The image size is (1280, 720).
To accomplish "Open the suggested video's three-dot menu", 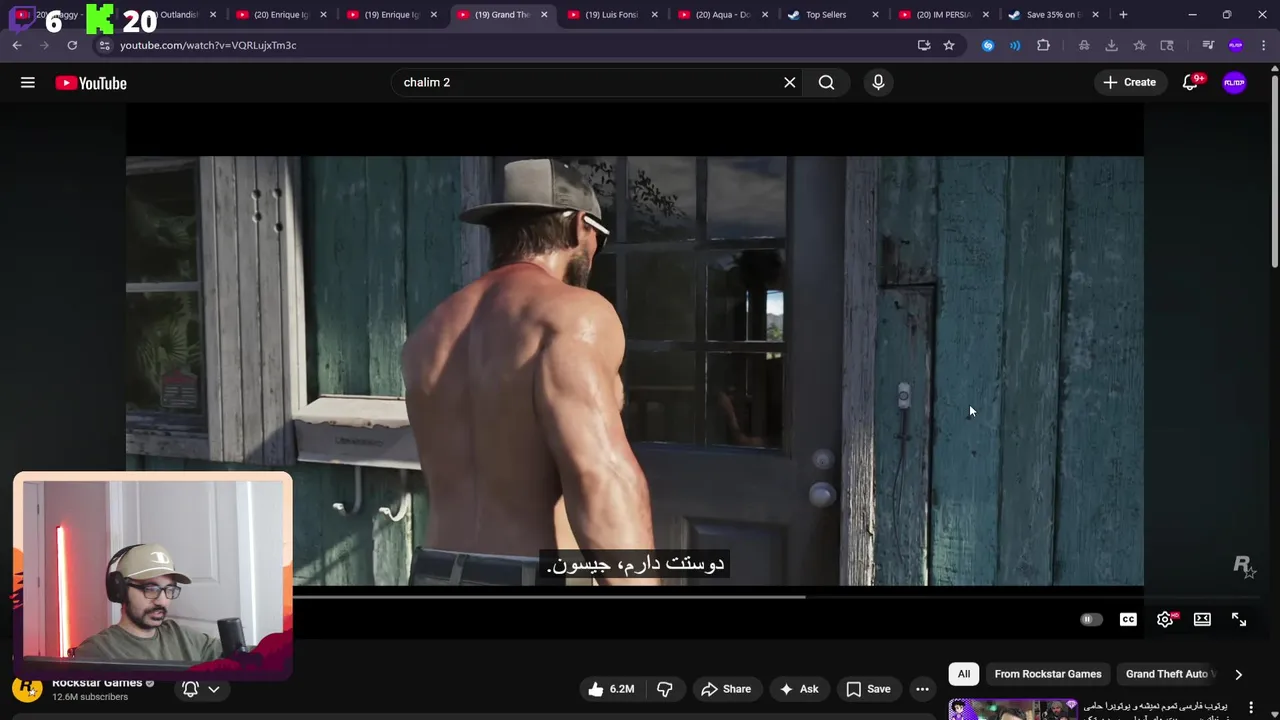I will (1251, 707).
